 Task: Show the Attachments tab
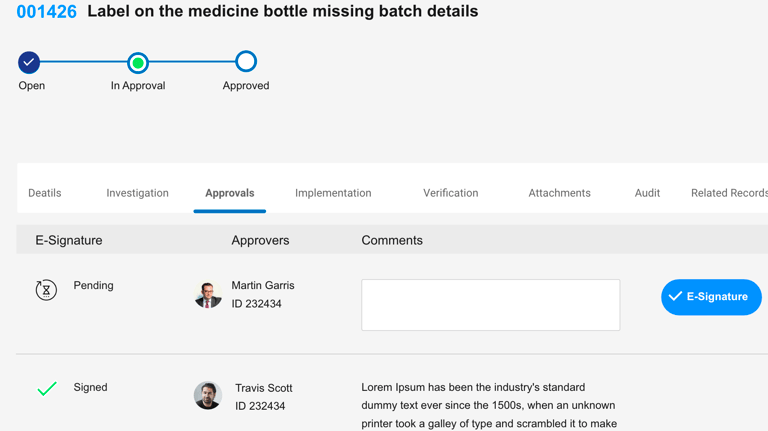click(x=559, y=193)
